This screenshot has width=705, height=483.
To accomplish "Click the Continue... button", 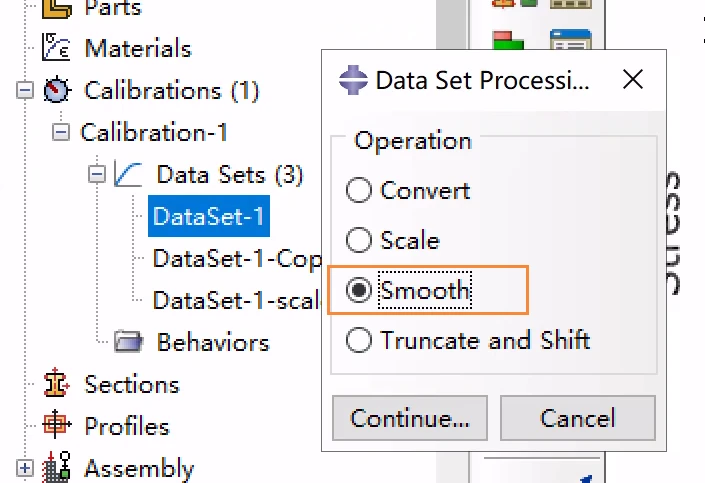I will click(410, 418).
